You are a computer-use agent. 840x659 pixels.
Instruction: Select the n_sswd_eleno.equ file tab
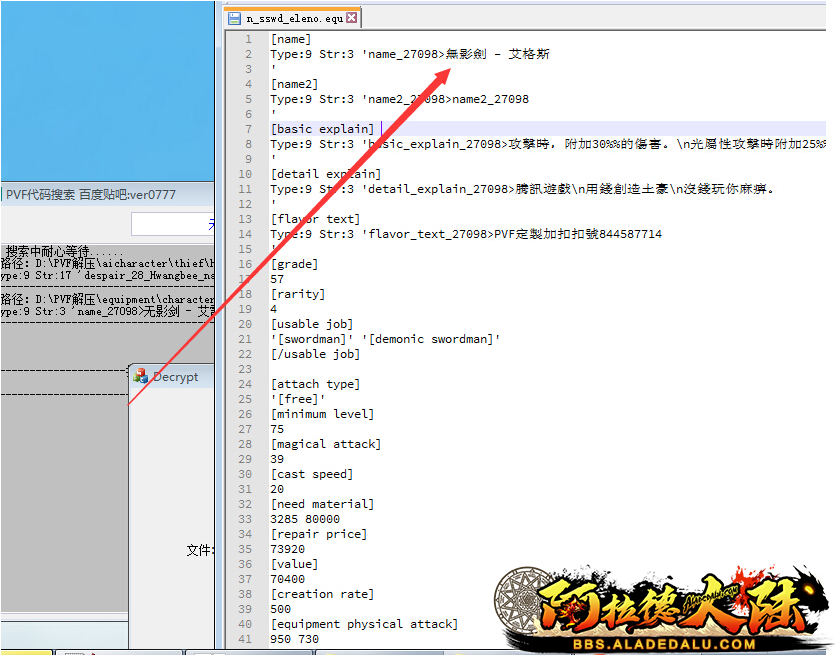click(295, 18)
